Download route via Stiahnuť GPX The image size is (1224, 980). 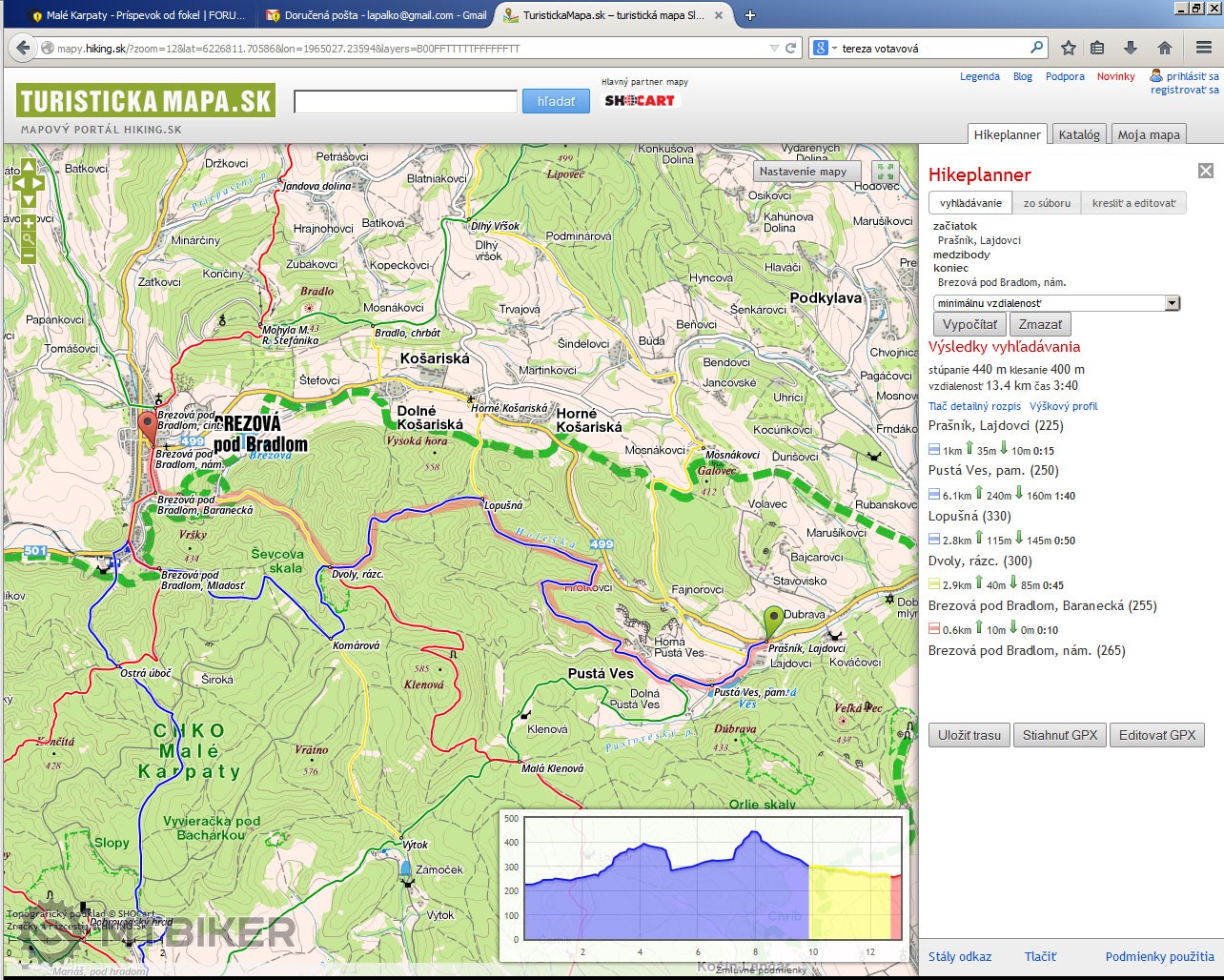(x=1060, y=735)
